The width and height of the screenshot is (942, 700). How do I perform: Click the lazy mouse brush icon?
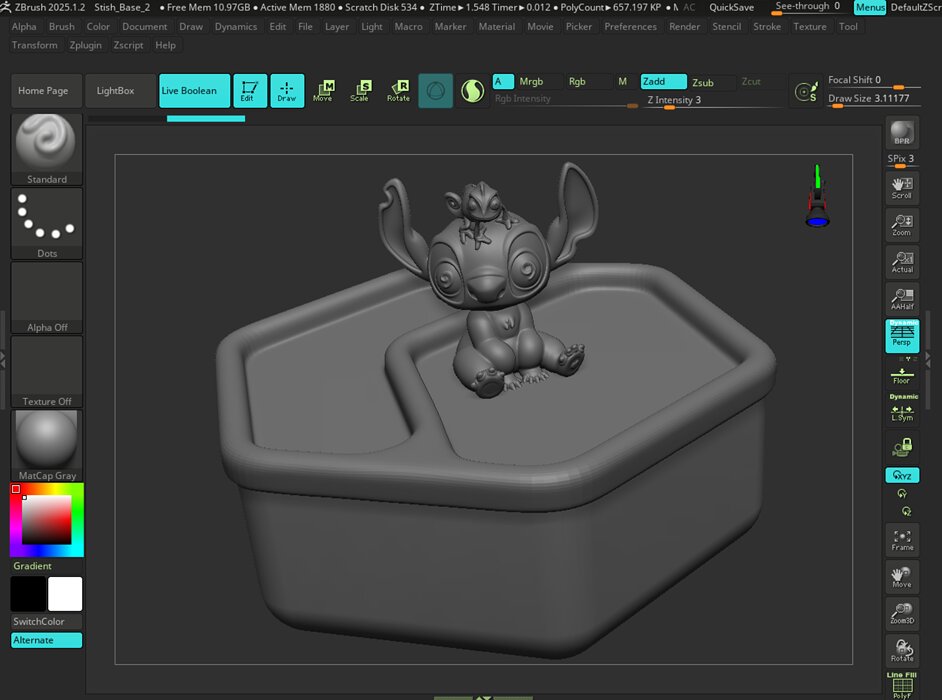(806, 91)
